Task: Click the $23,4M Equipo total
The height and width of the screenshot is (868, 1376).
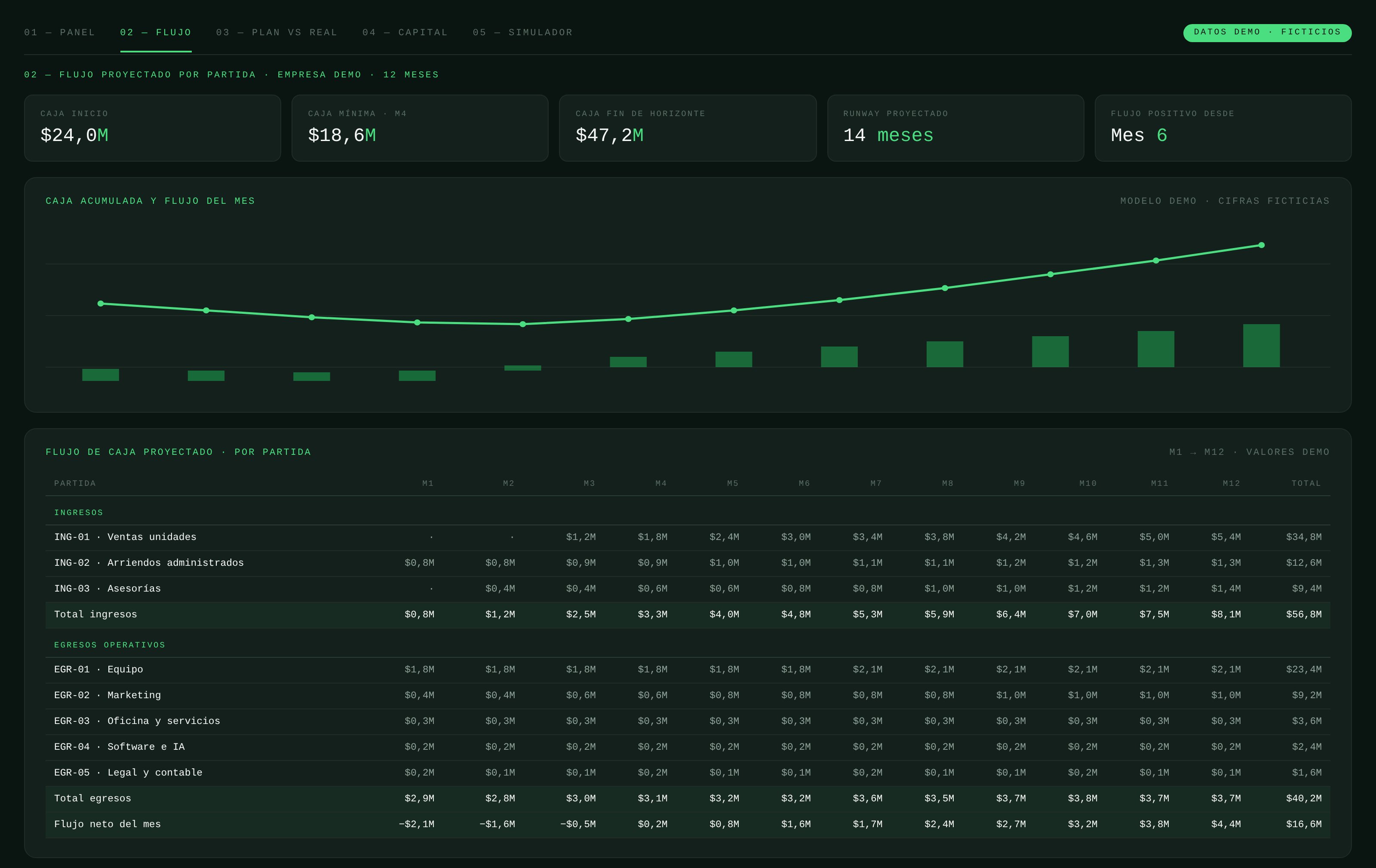Action: 1303,670
